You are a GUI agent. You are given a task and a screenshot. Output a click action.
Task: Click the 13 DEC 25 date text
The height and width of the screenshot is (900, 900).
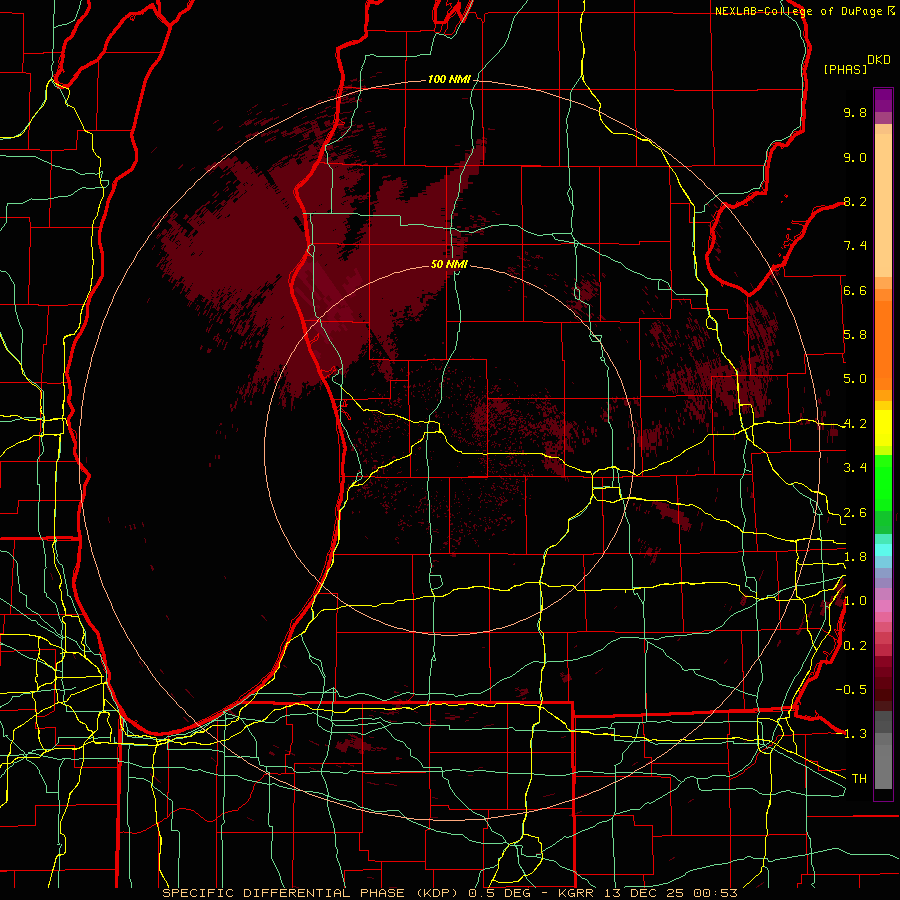[x=646, y=893]
